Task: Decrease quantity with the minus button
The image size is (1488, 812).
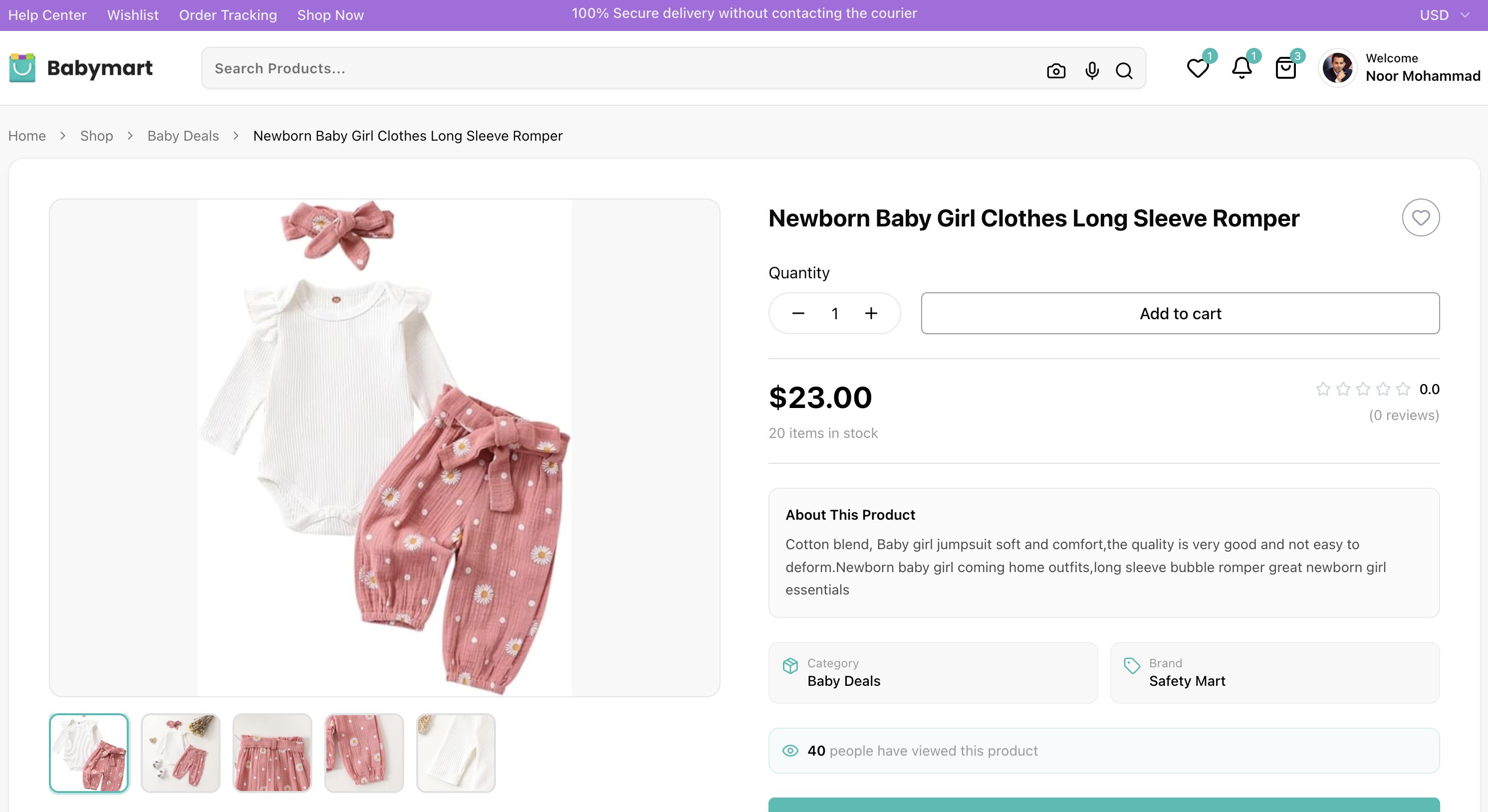Action: [798, 314]
